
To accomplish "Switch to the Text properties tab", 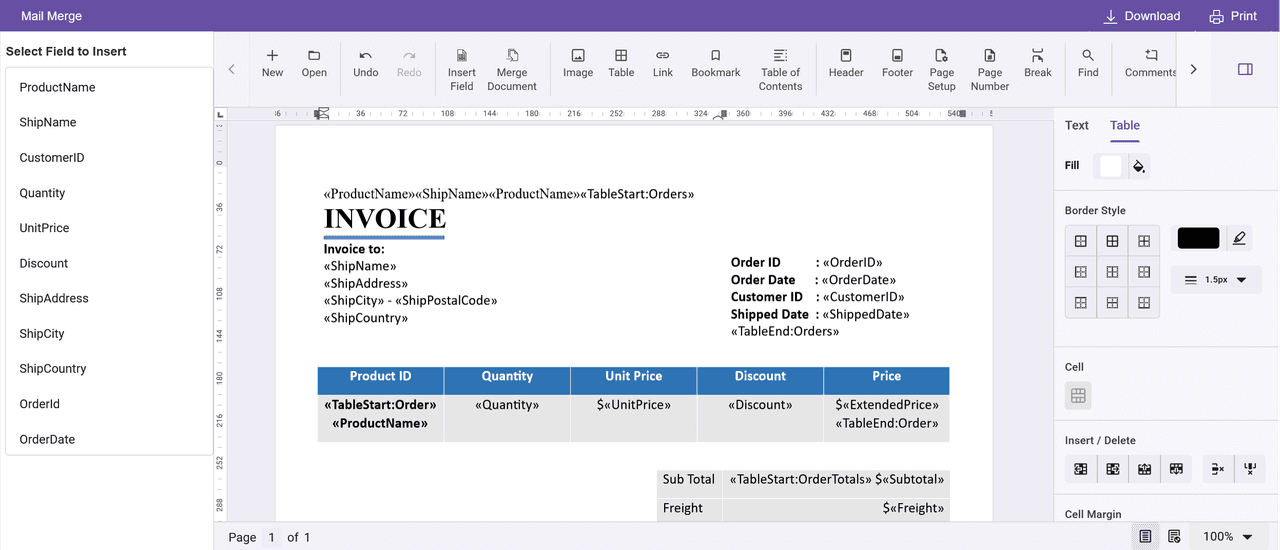I will [x=1077, y=125].
